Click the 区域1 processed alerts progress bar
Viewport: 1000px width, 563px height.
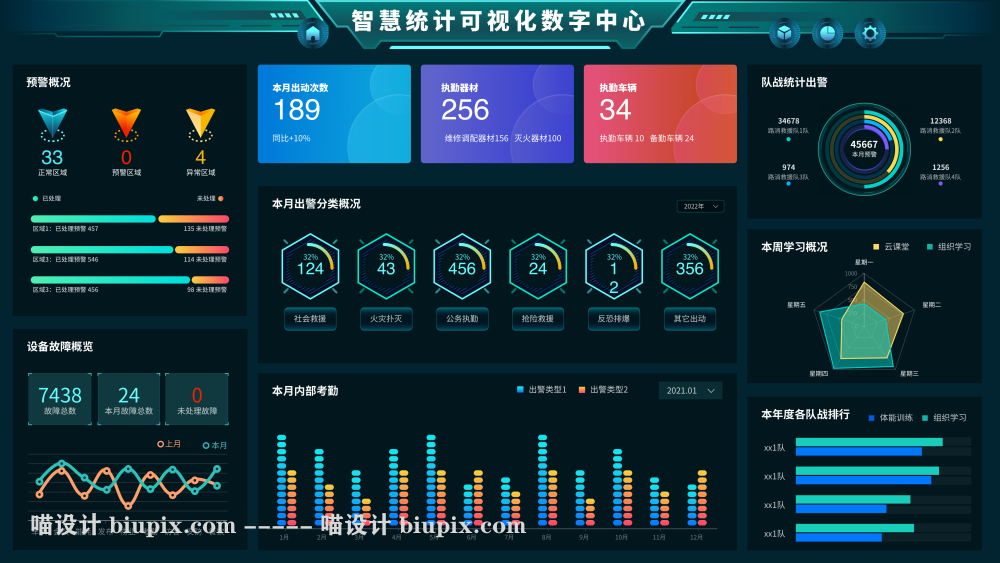point(93,219)
